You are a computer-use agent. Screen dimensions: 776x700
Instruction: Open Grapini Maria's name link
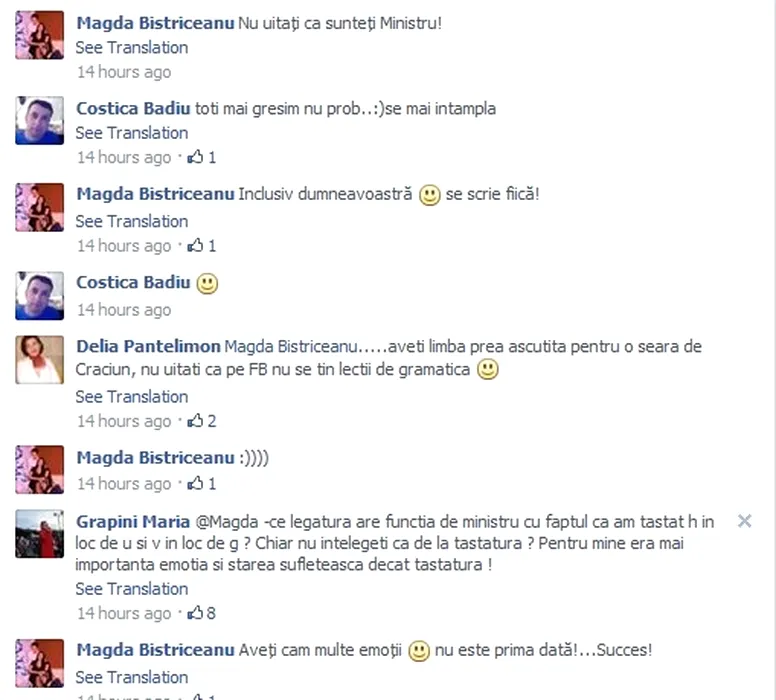[x=133, y=521]
